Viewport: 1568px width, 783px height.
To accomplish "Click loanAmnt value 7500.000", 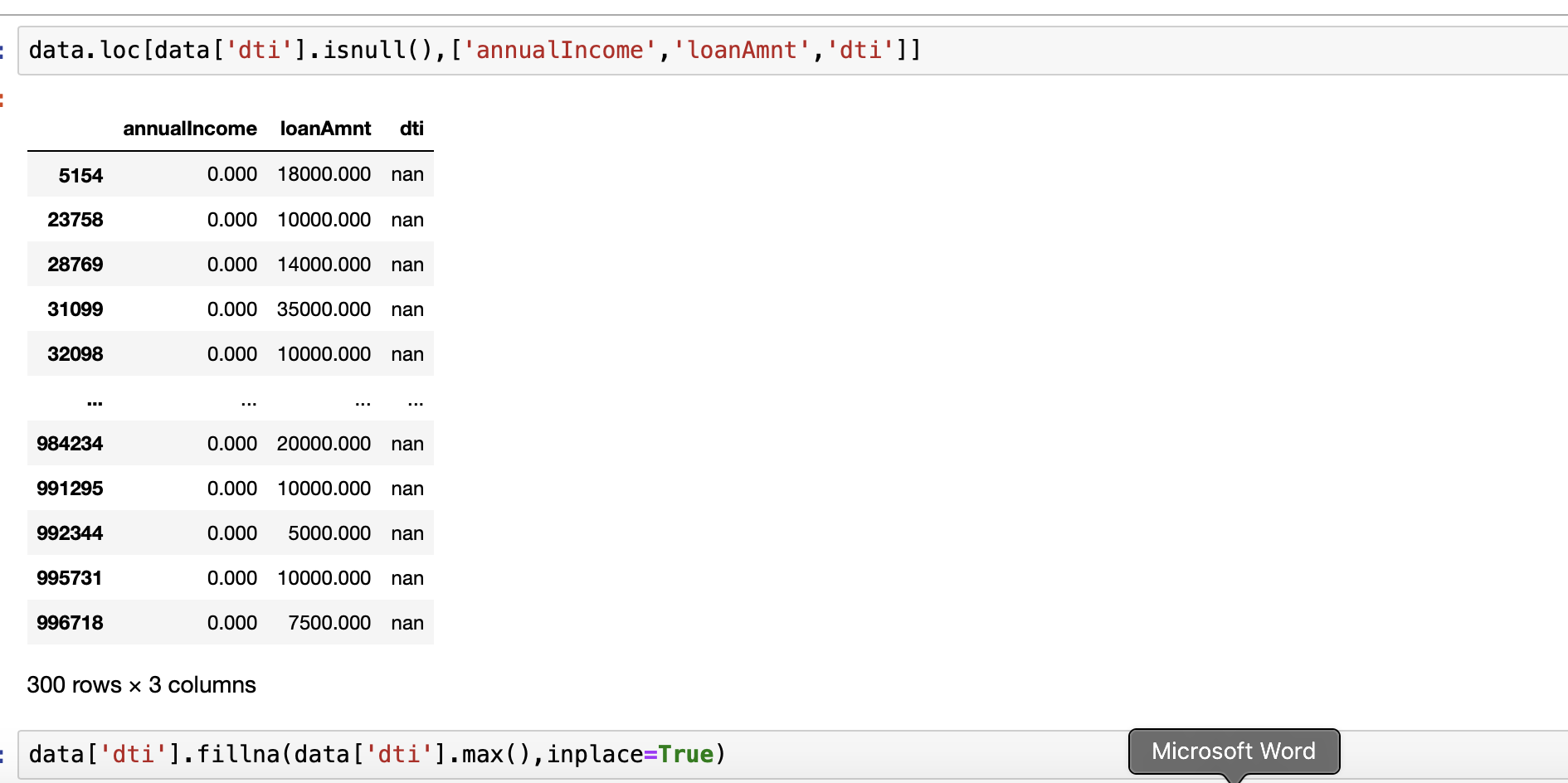I will (329, 623).
